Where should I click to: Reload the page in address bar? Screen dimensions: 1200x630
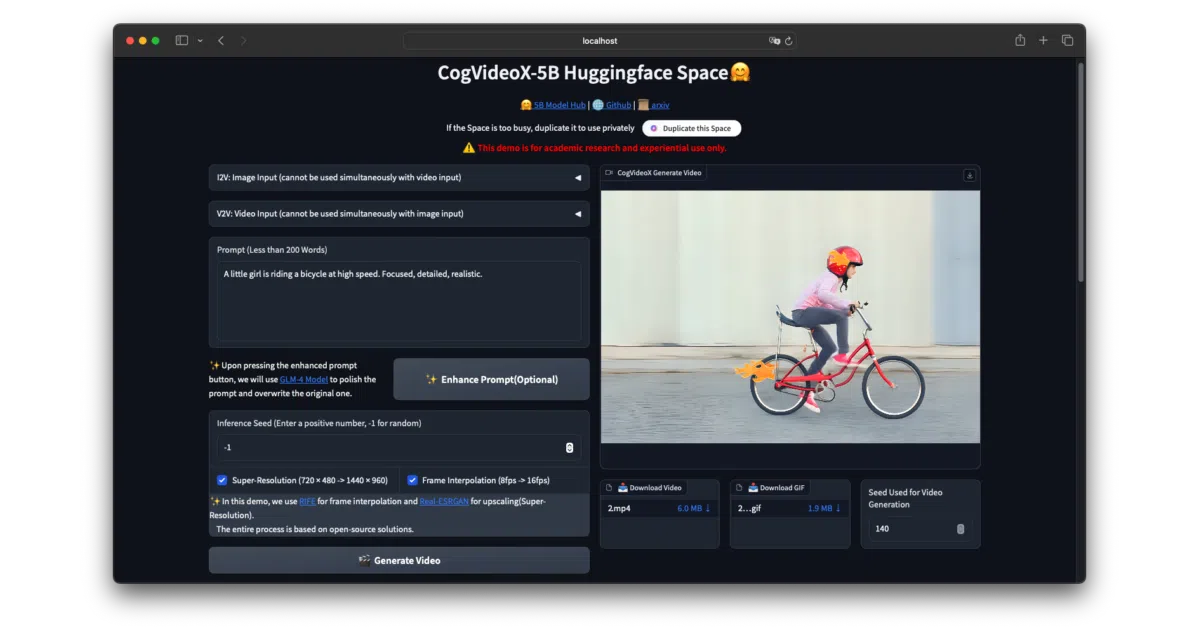click(x=789, y=41)
